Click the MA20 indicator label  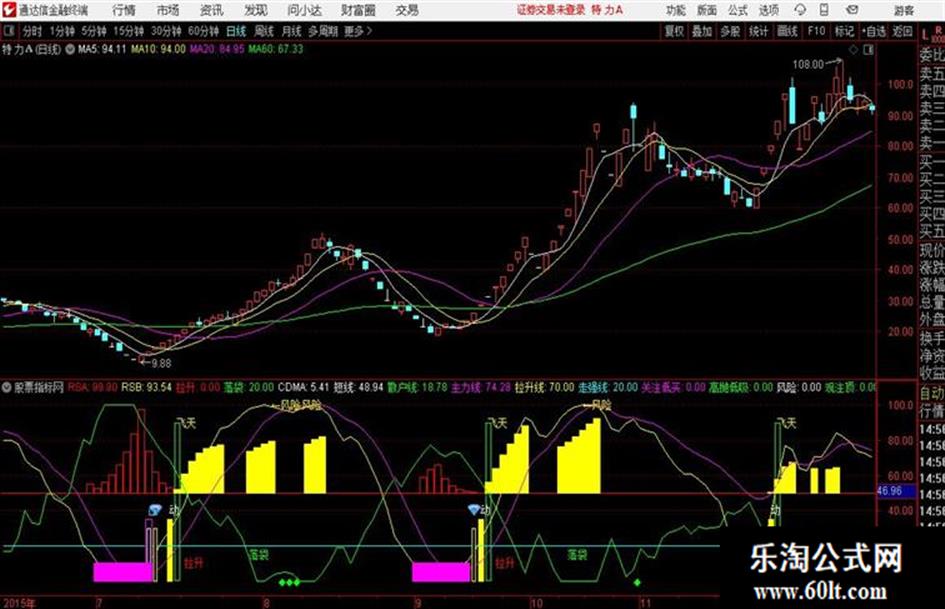(x=217, y=49)
